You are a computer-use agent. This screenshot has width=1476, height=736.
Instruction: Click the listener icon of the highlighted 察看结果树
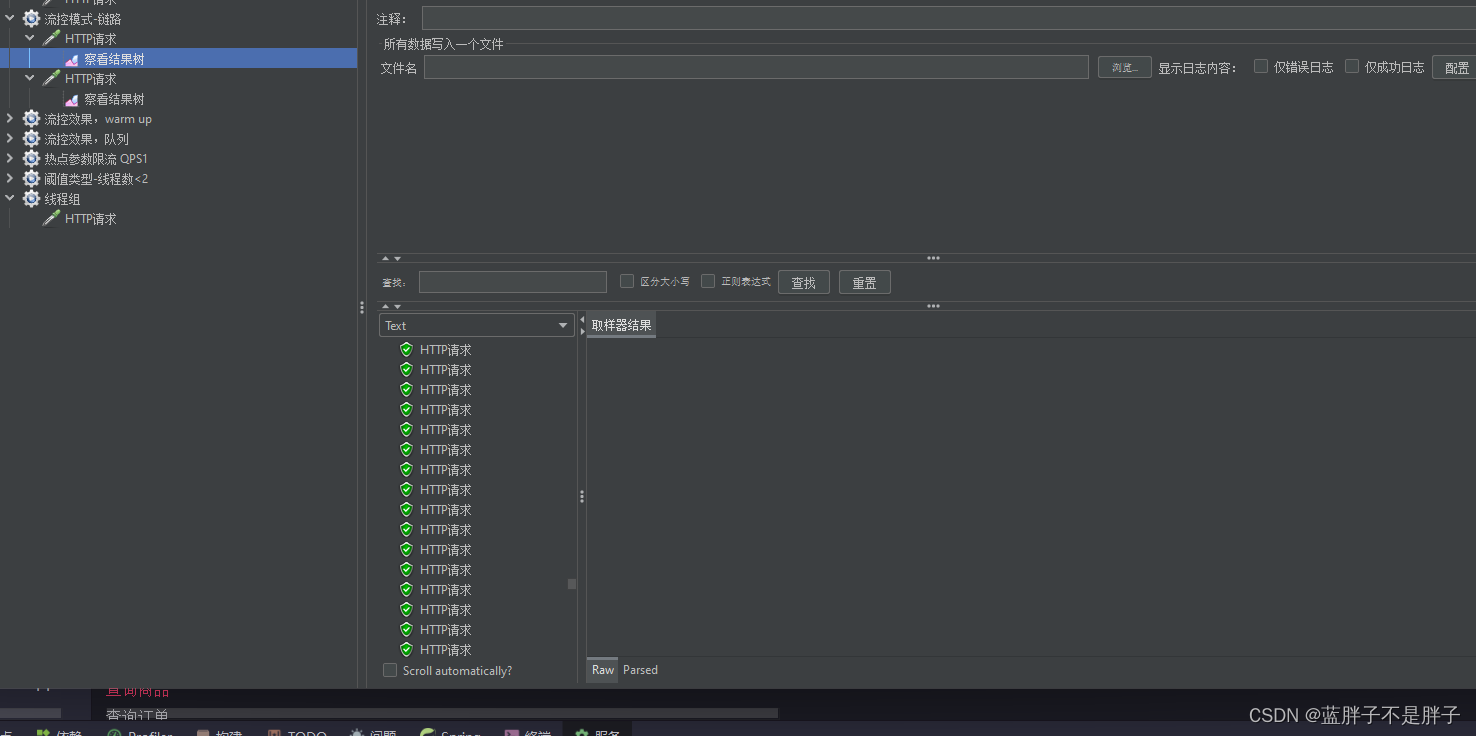click(71, 59)
